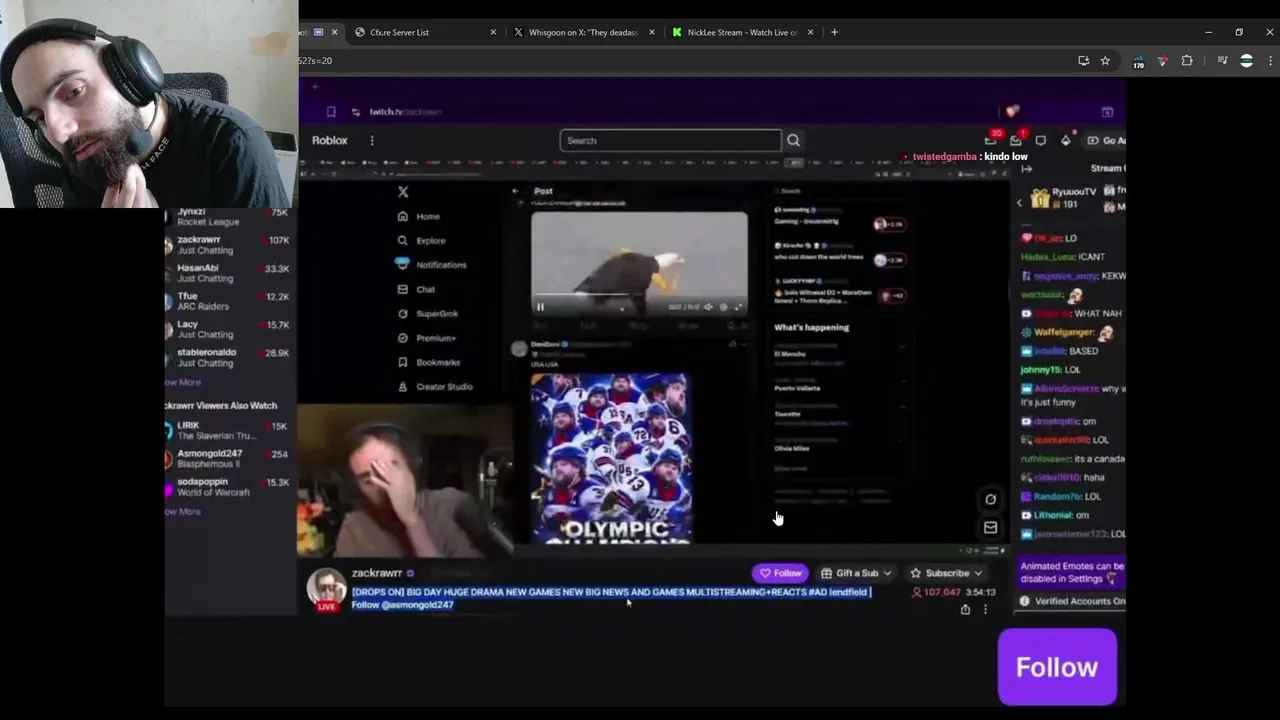Open Bookmarks in X sidebar
1280x720 pixels.
point(428,363)
